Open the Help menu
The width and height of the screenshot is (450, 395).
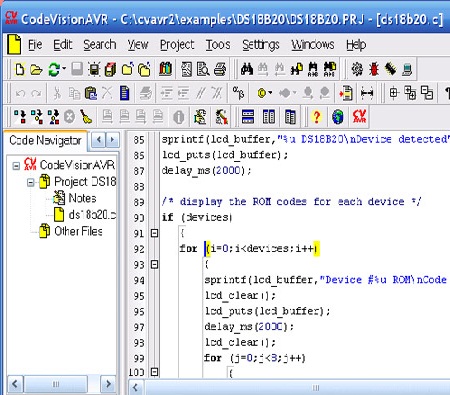tap(356, 45)
